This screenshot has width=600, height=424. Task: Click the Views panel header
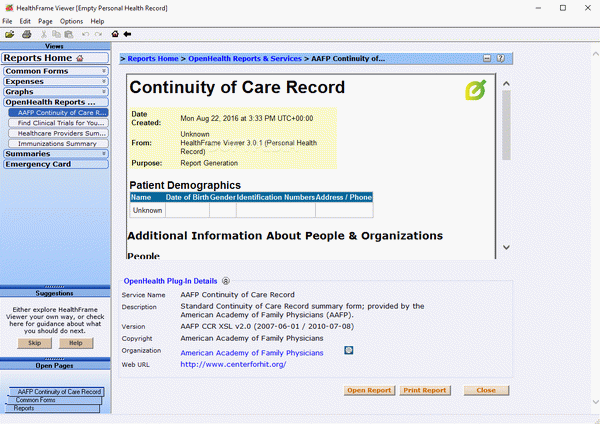click(55, 46)
